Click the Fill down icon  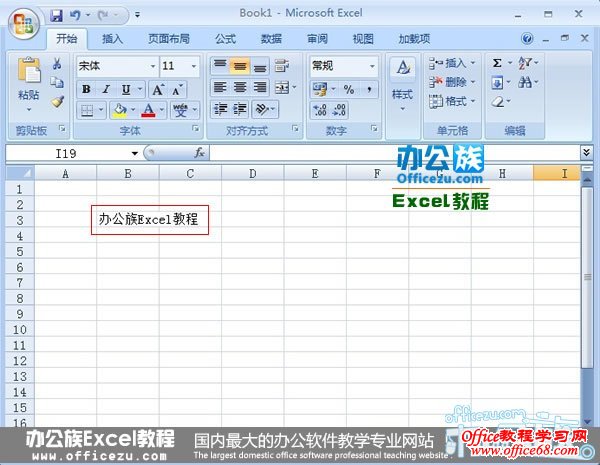497,82
